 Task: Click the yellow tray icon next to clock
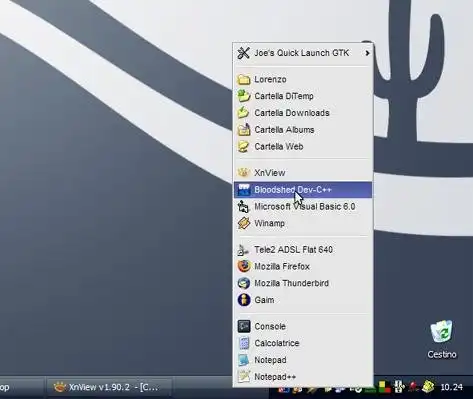[x=428, y=387]
